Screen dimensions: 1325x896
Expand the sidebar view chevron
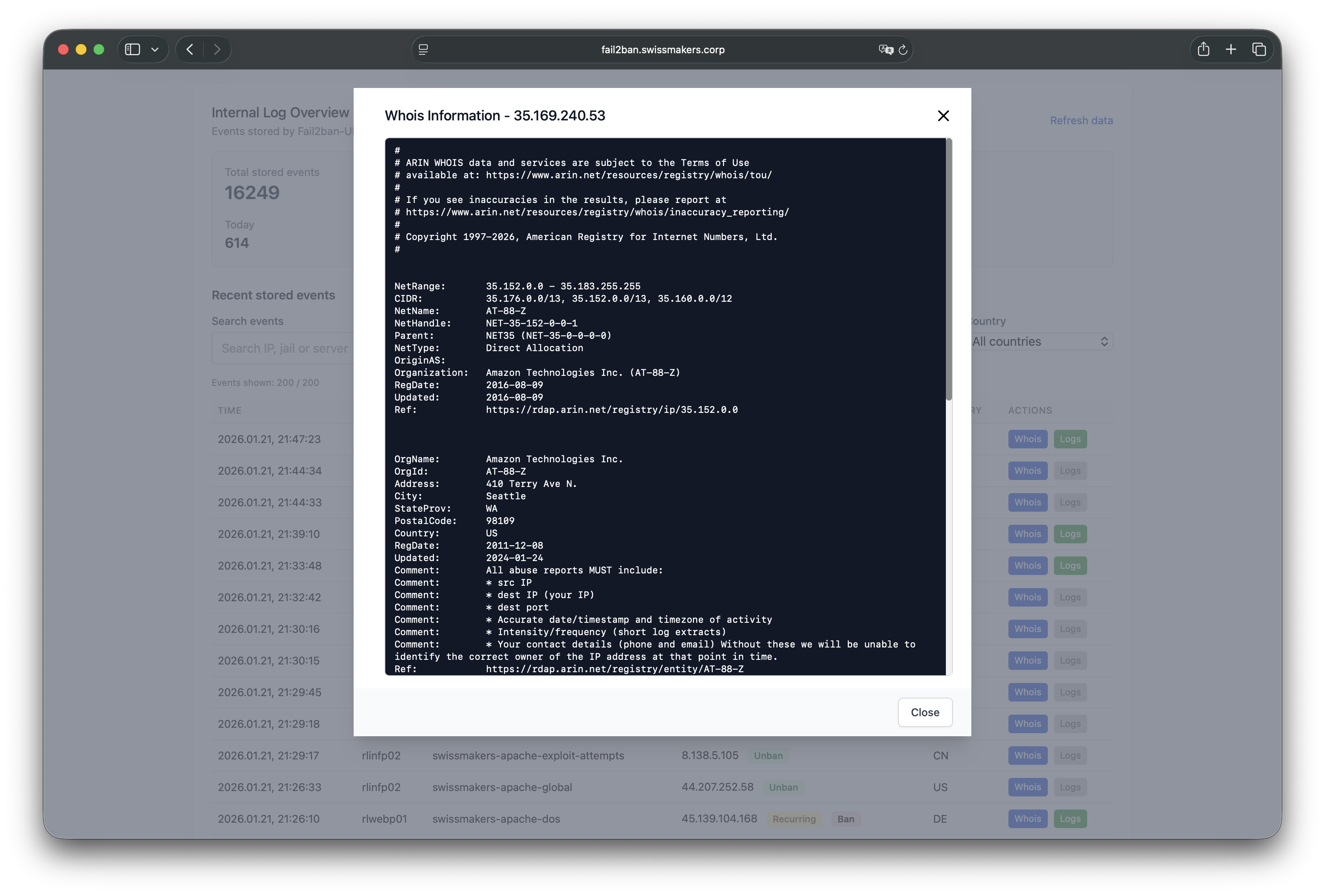click(x=155, y=49)
